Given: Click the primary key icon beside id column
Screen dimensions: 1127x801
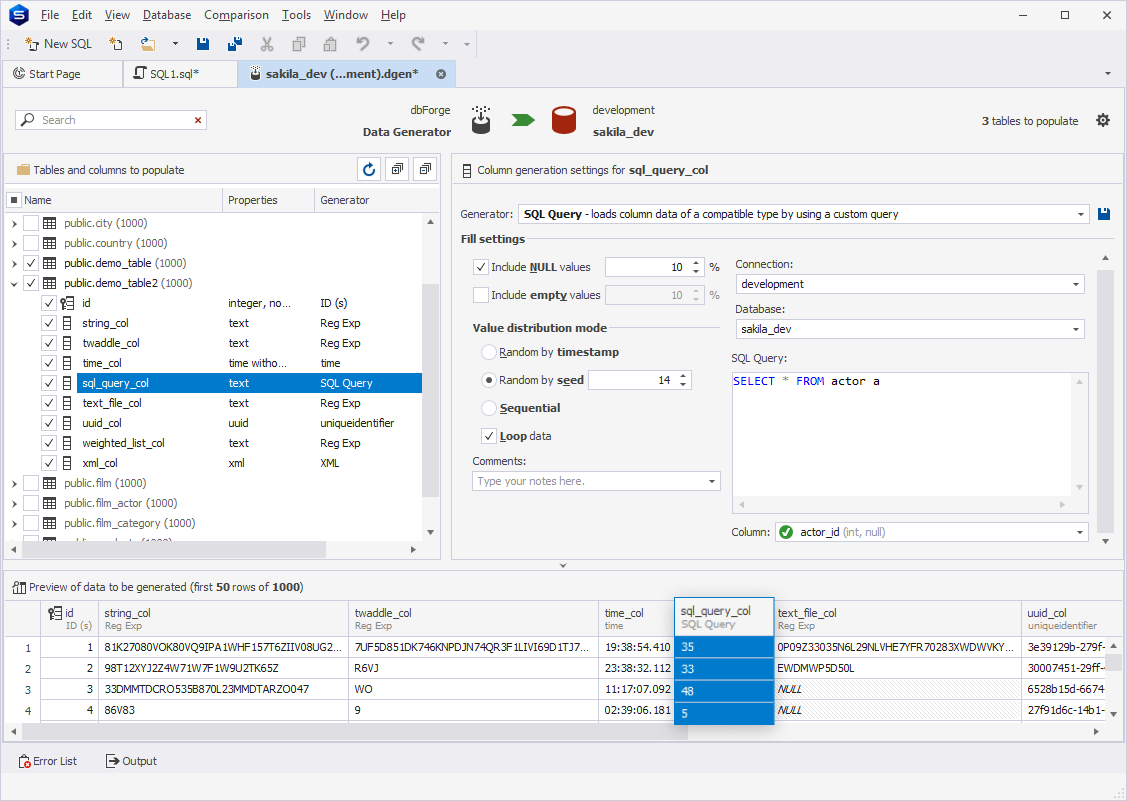Looking at the screenshot, I should coord(67,303).
